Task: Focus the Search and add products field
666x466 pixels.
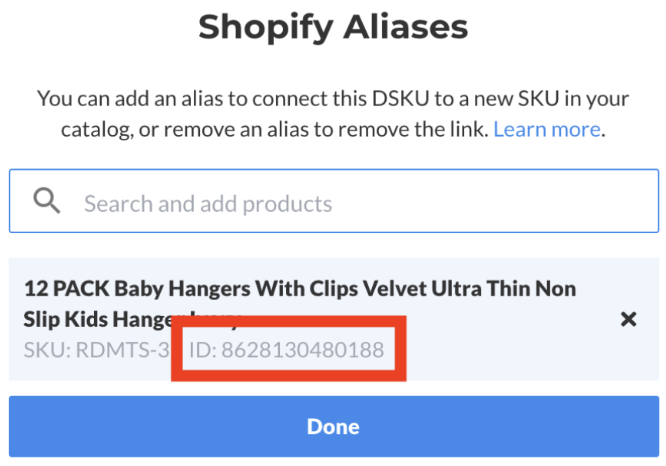Action: pyautogui.click(x=334, y=201)
